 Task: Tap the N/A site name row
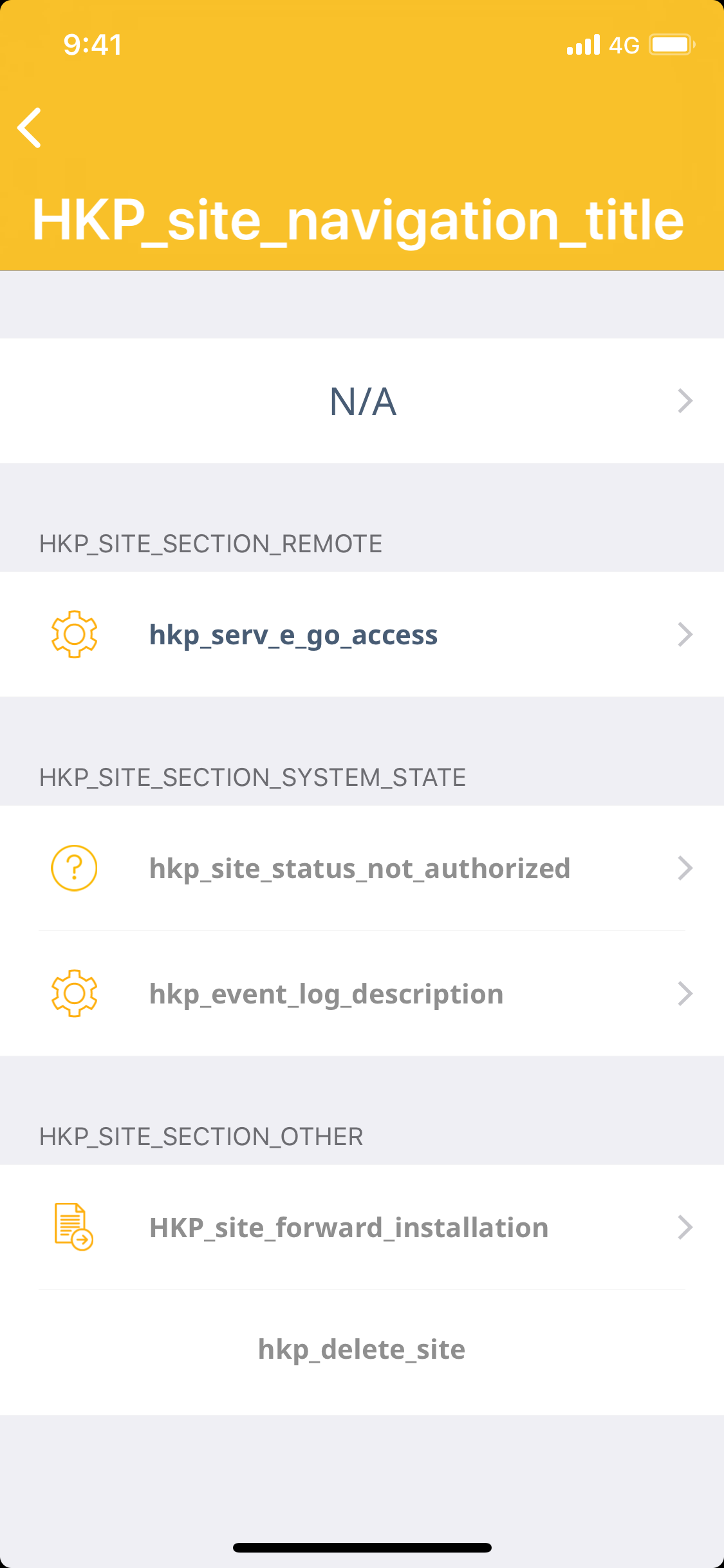tap(362, 401)
